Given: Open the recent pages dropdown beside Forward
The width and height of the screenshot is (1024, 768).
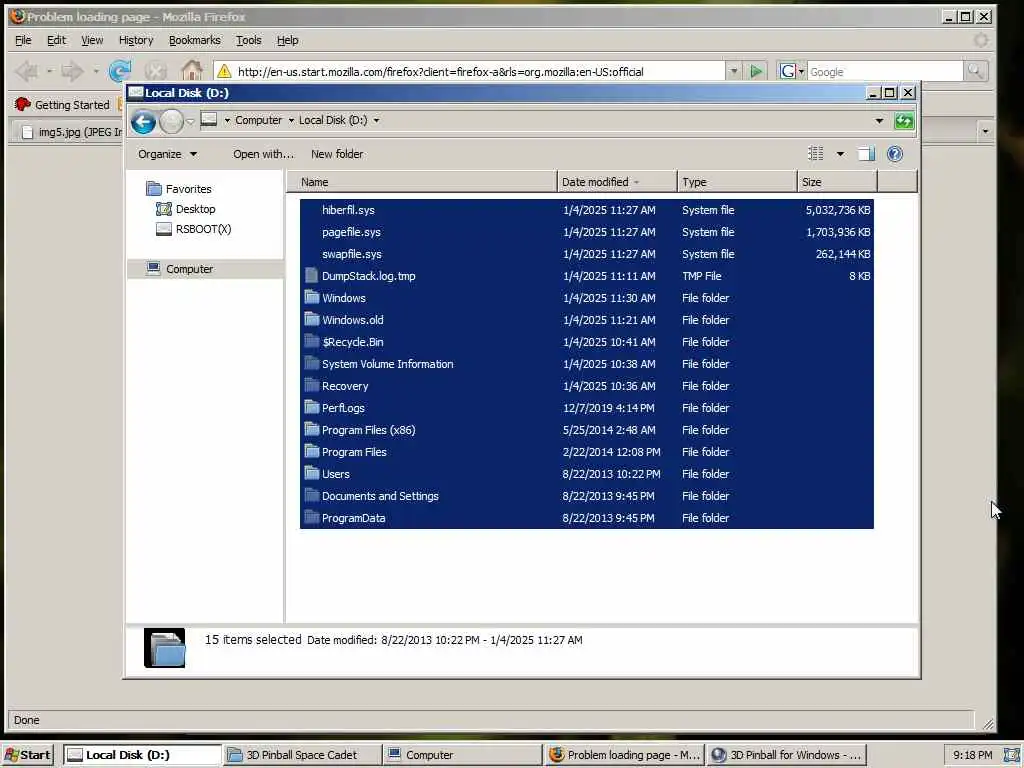Looking at the screenshot, I should pyautogui.click(x=190, y=121).
